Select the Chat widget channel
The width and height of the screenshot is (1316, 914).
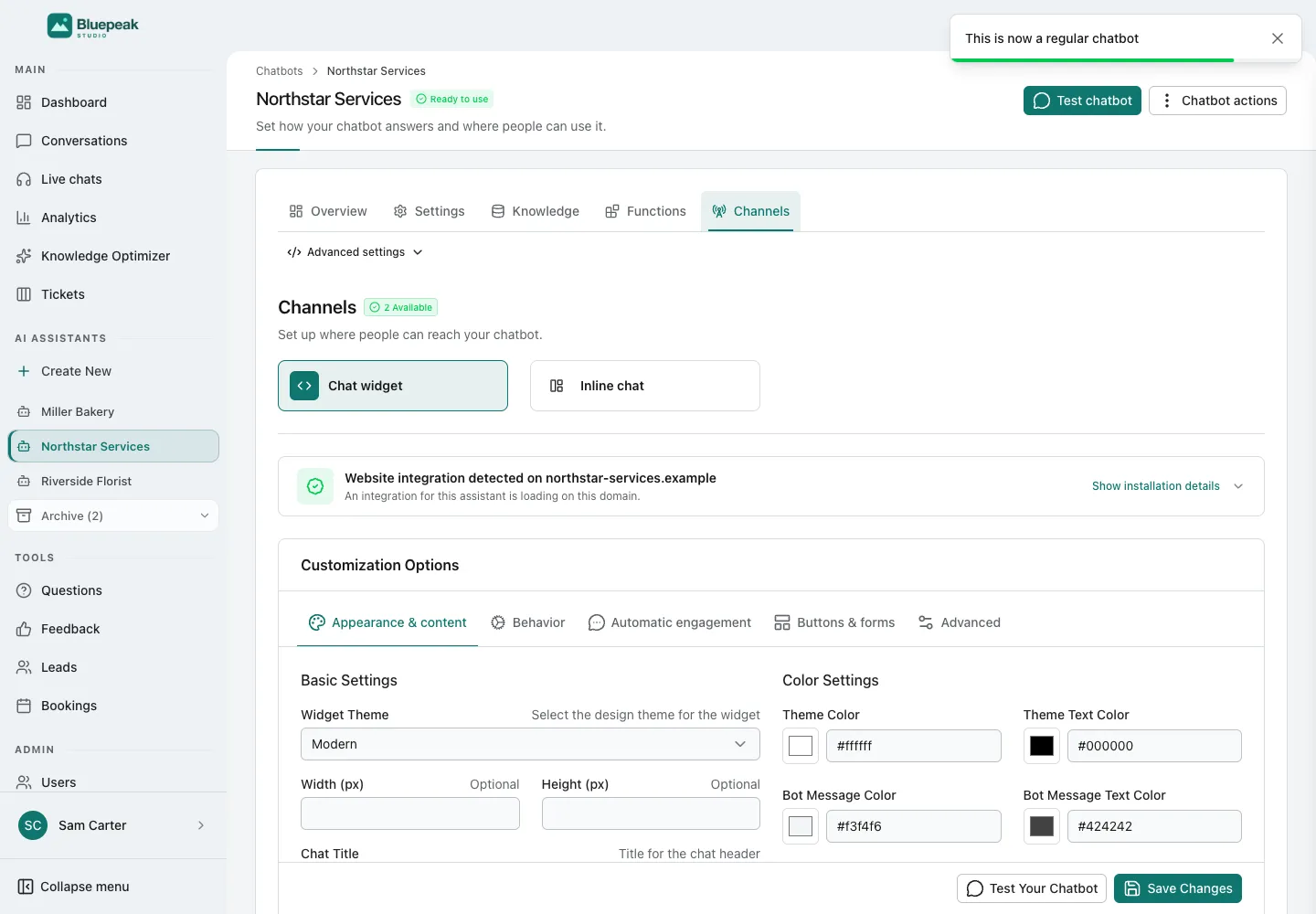coord(393,386)
